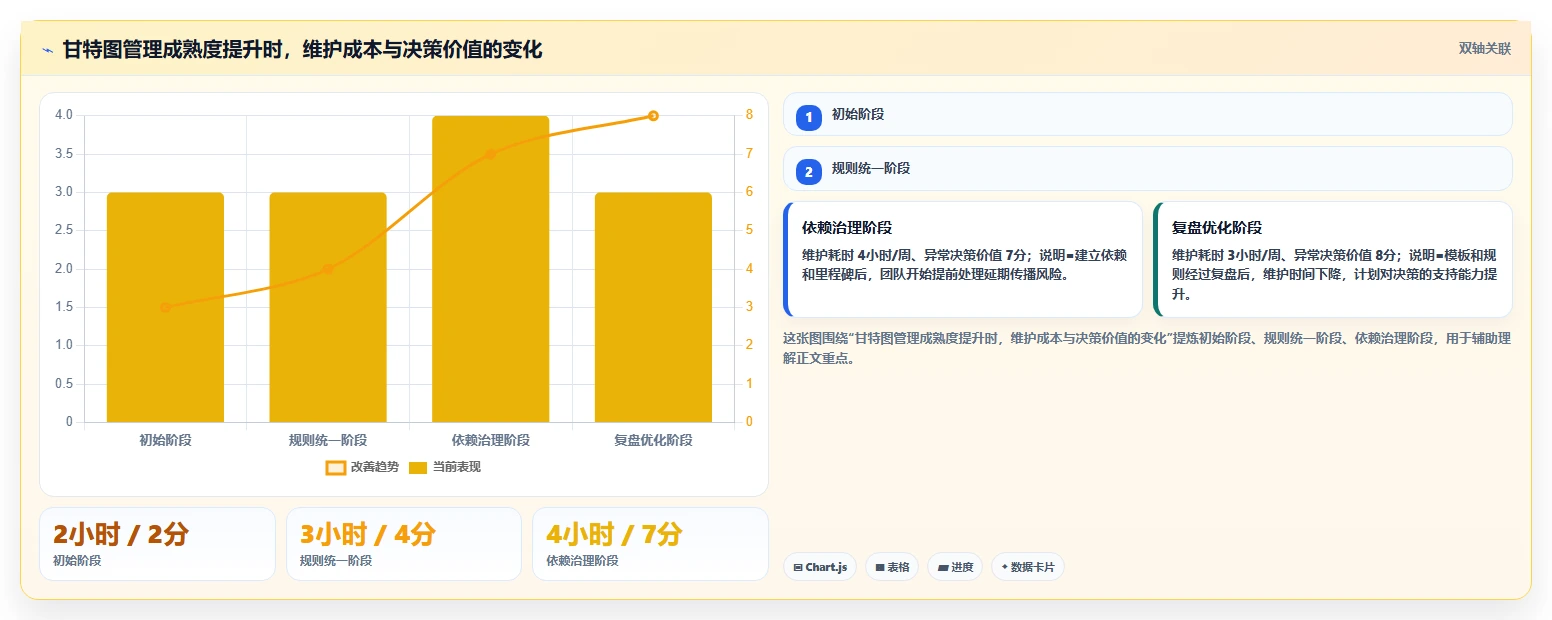
Task: Click the 复盘优化阶段 bar in chart
Action: coord(653,307)
